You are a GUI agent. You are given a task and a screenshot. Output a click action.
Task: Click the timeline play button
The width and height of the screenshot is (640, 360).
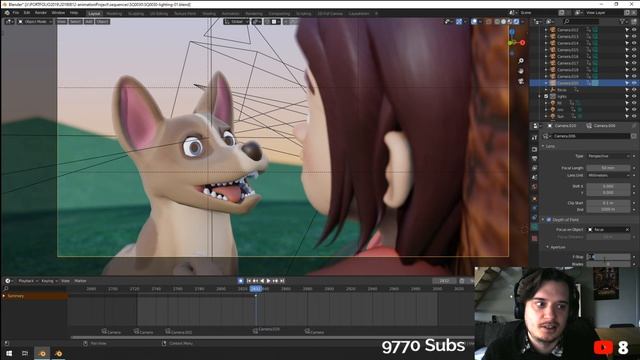tap(269, 281)
